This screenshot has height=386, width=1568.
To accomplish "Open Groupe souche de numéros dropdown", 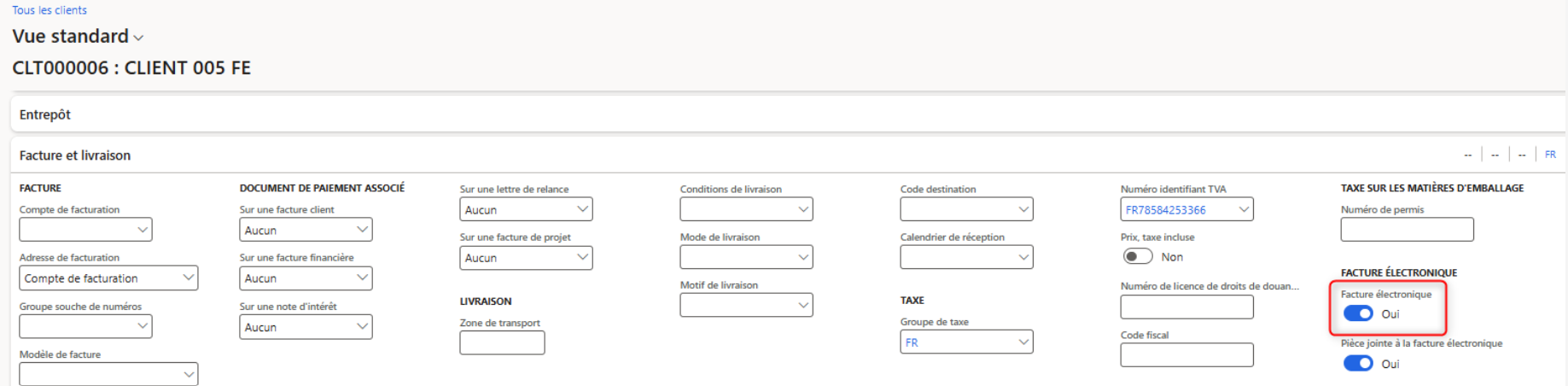I will 85,327.
